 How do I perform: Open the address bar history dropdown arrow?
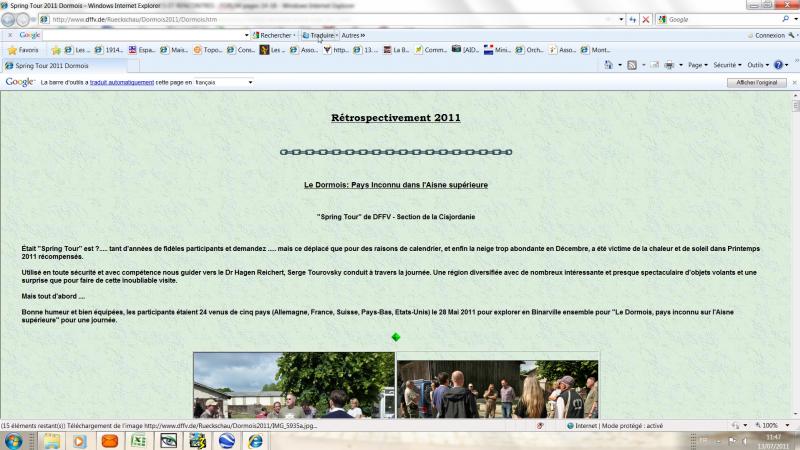(621, 19)
